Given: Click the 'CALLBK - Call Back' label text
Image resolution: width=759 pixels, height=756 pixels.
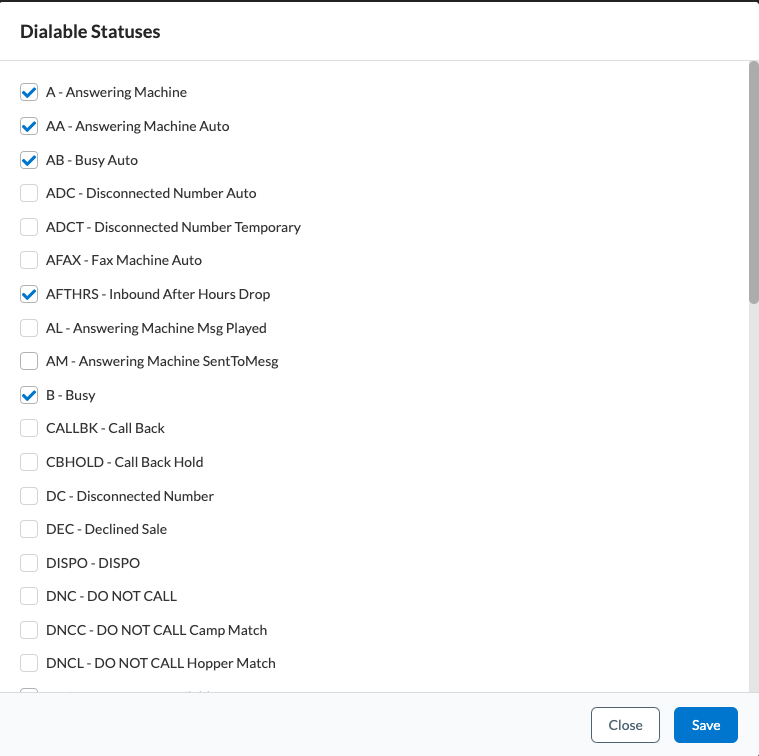Looking at the screenshot, I should [106, 428].
